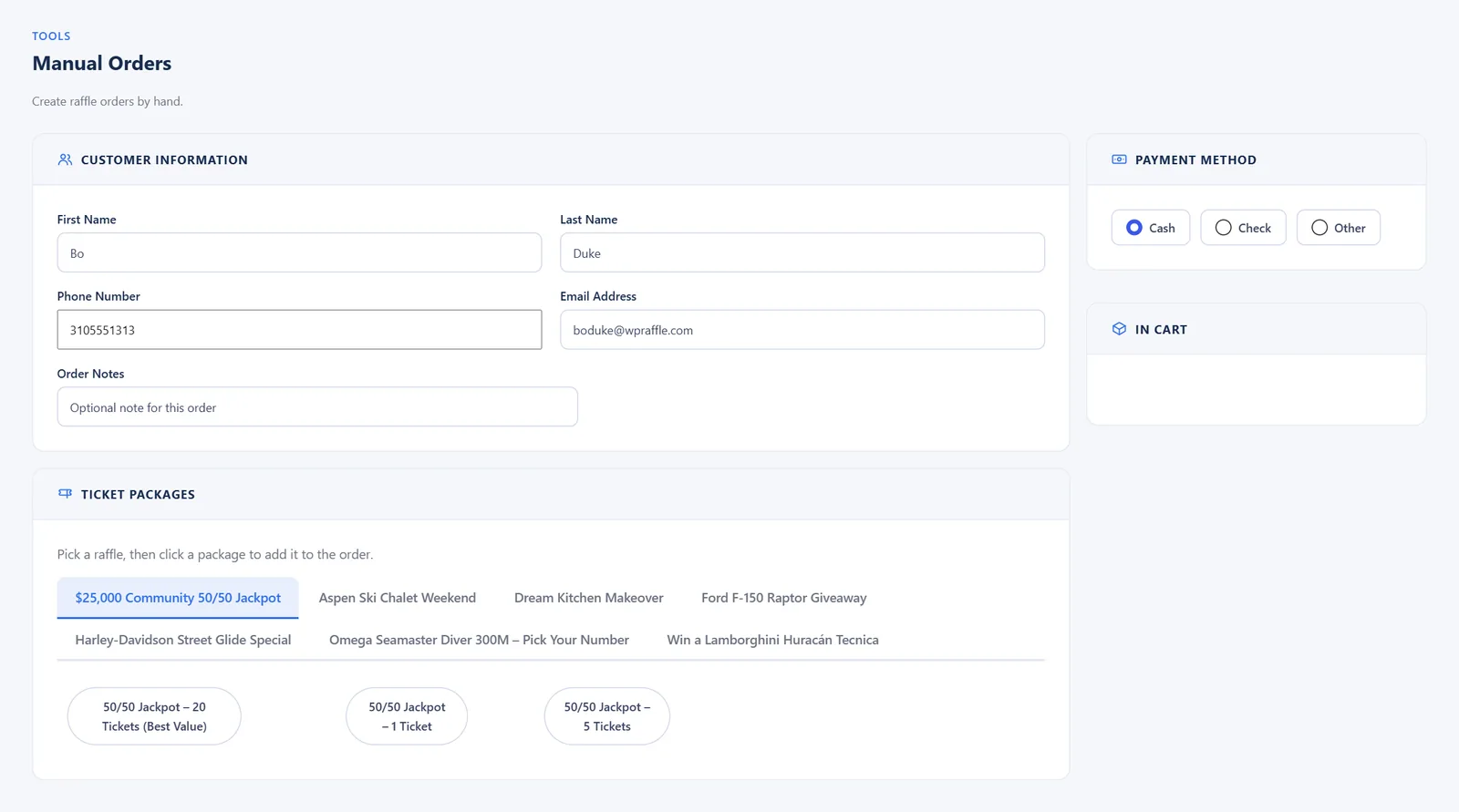Screen dimensions: 1459x812
Task: Select the Other payment option
Action: 1338,228
